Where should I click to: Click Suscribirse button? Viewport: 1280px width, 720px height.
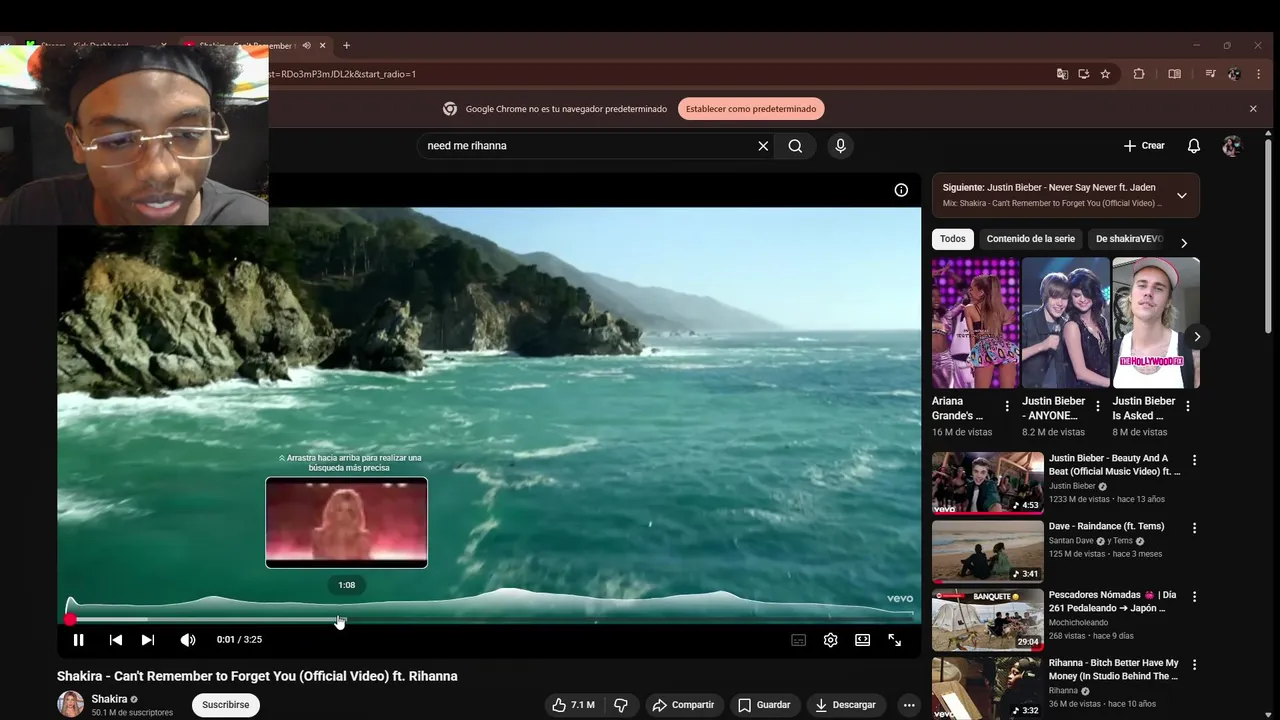[226, 705]
